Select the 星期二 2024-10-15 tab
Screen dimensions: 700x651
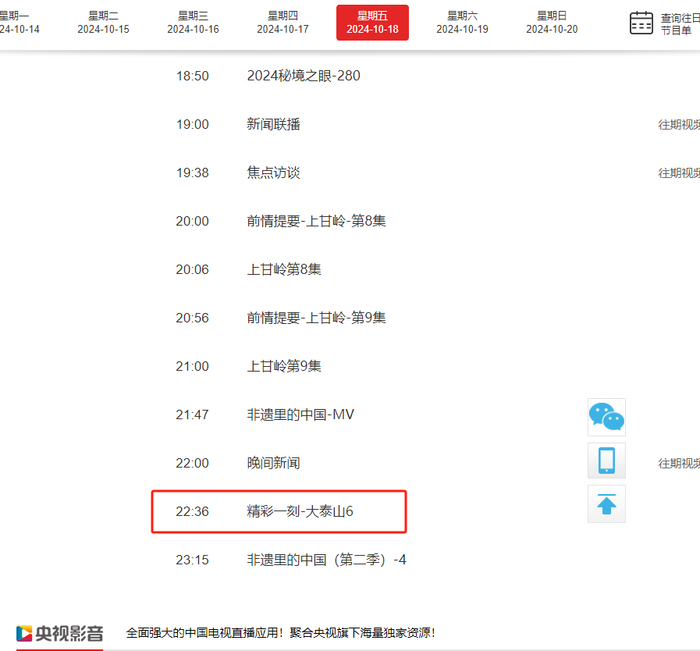(x=103, y=23)
